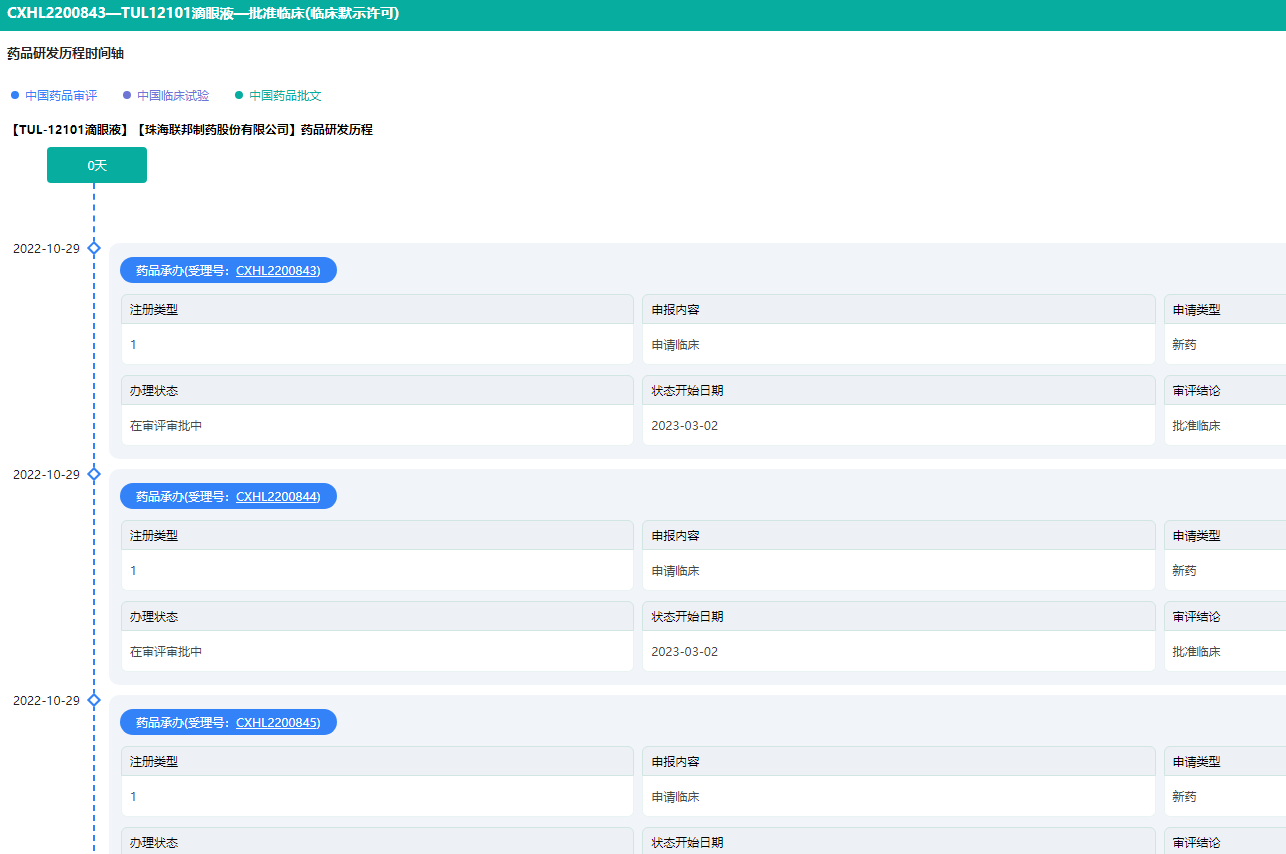
Task: Toggle the 中国药品审评 legend item
Action: point(54,96)
